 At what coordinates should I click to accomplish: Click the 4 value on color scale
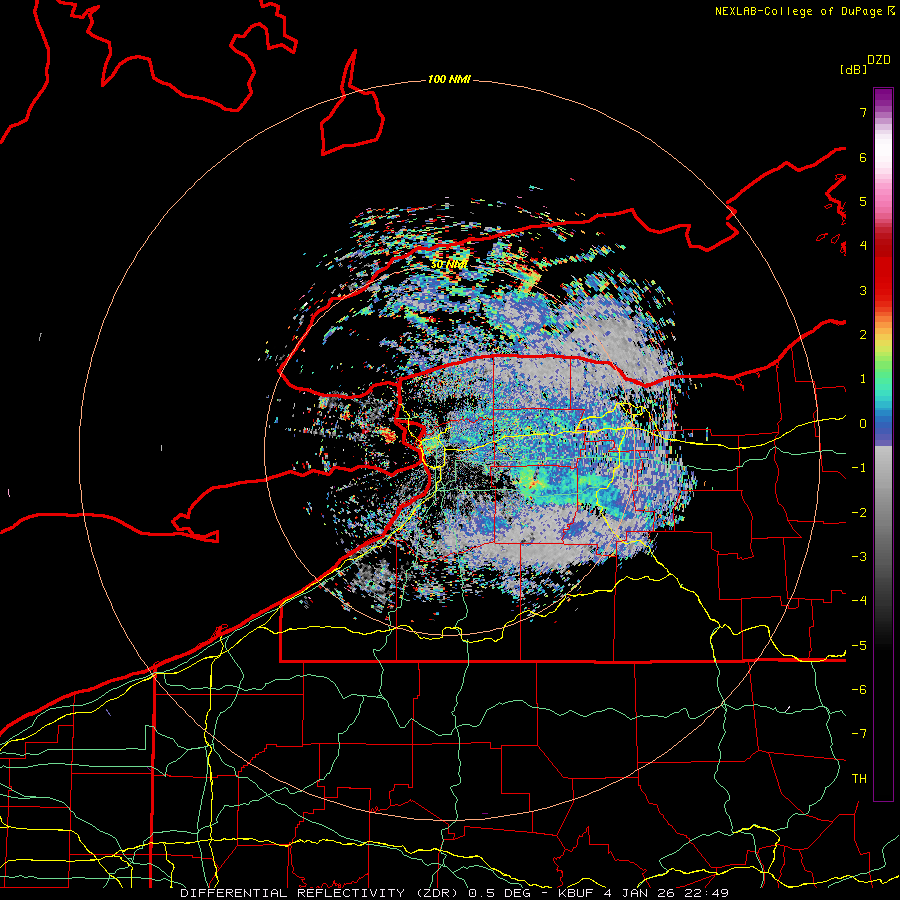pyautogui.click(x=863, y=246)
